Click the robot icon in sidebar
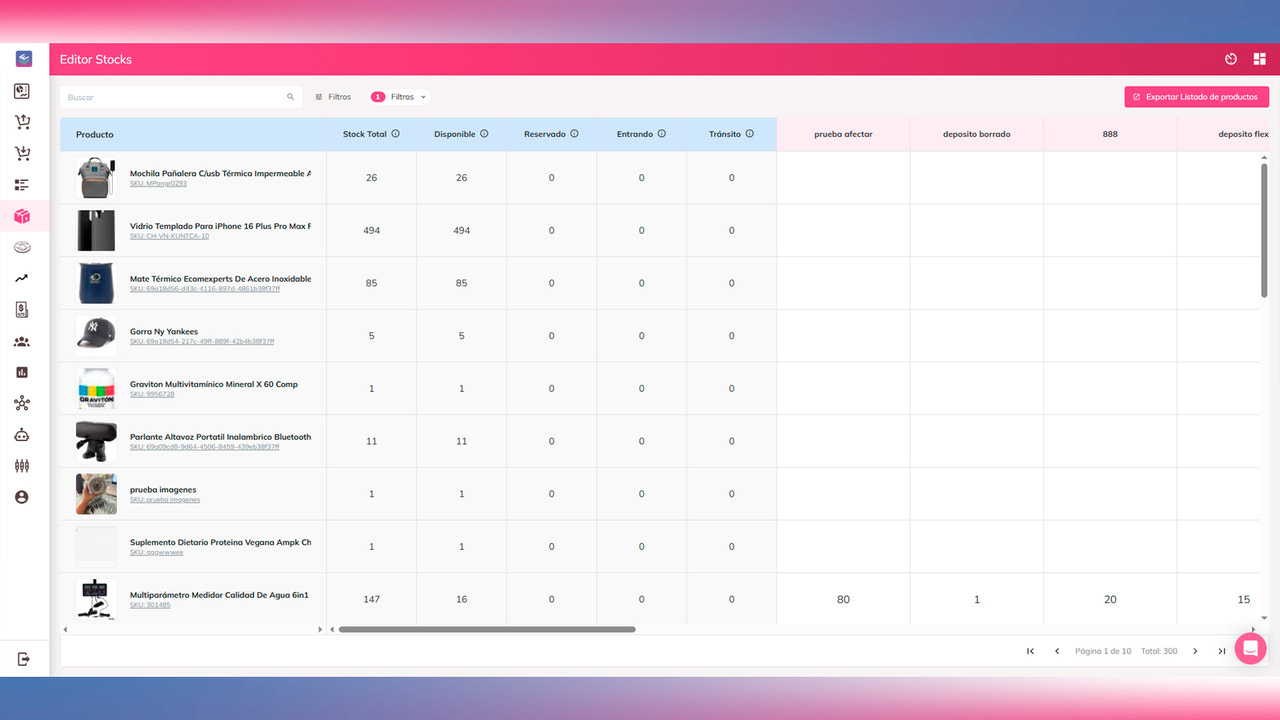The width and height of the screenshot is (1280, 720). coord(22,435)
